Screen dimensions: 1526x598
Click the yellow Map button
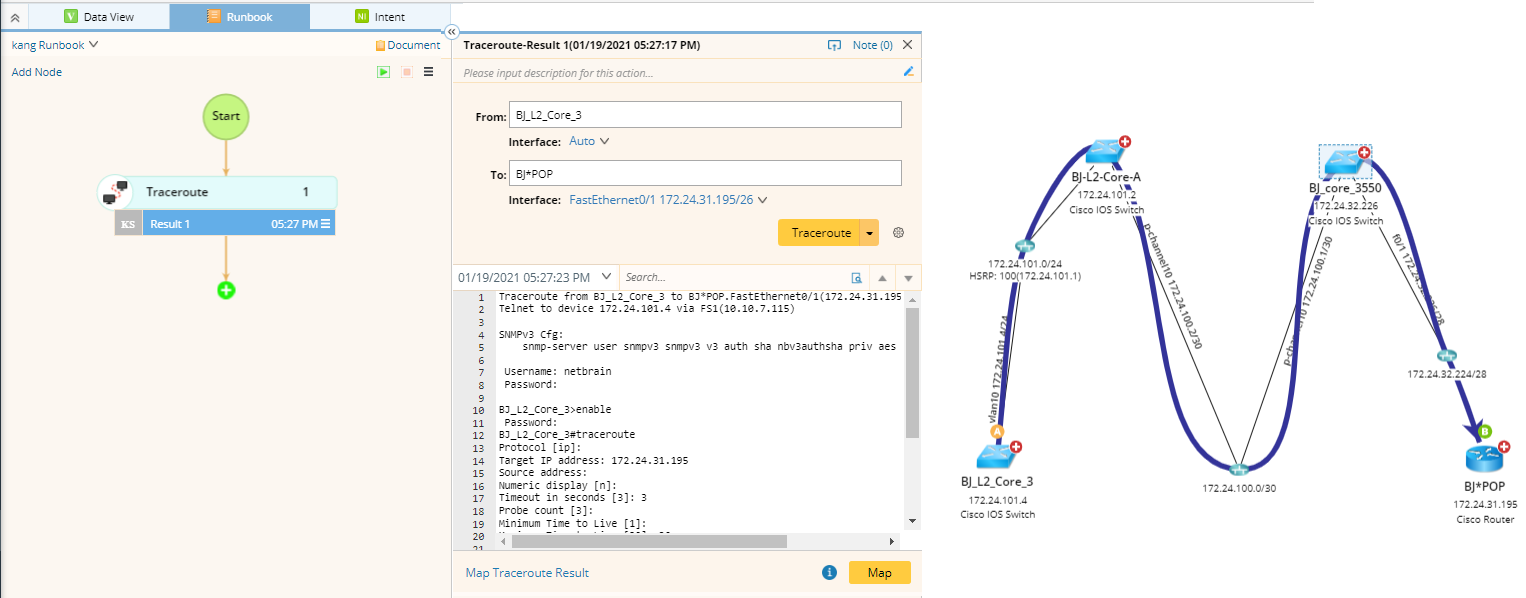(879, 572)
